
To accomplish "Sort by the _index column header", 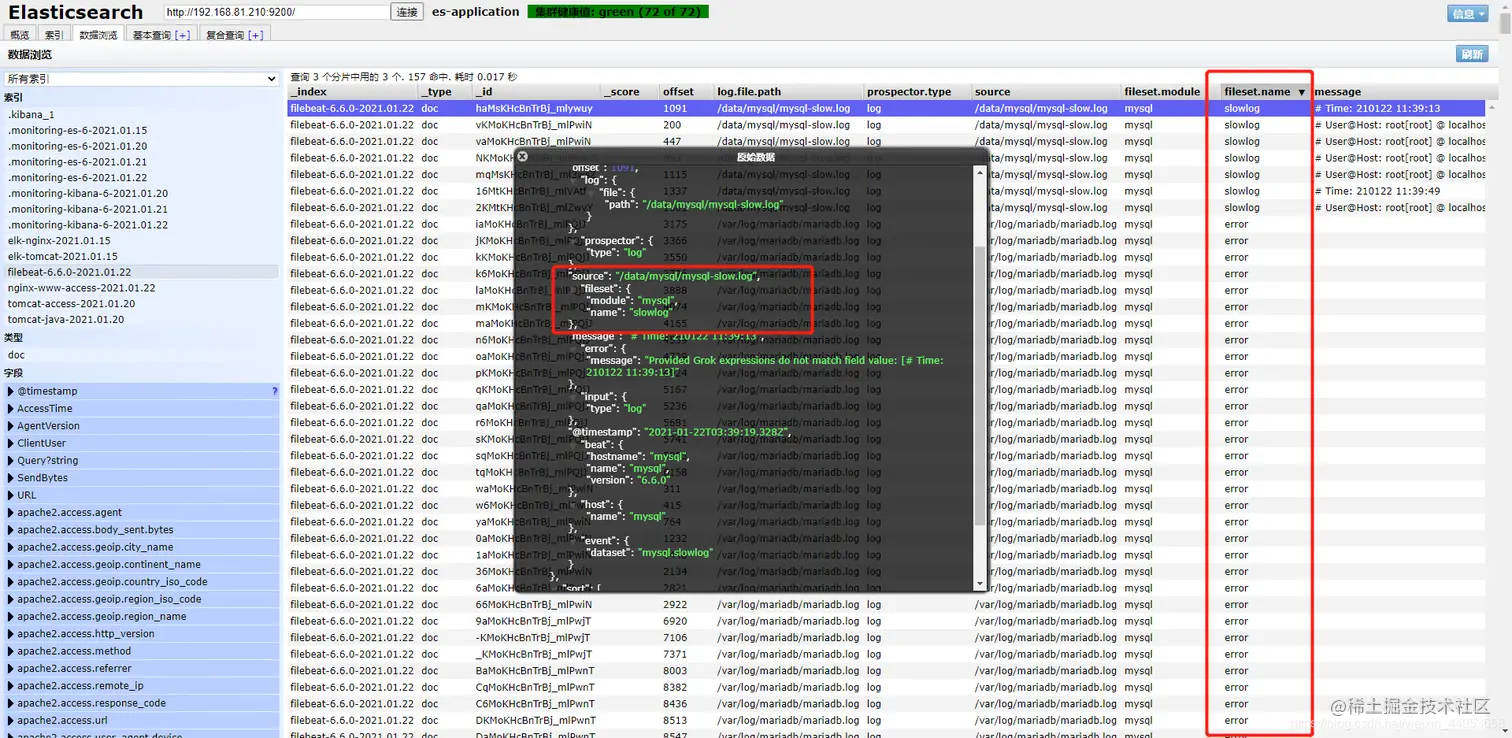I will (x=353, y=92).
